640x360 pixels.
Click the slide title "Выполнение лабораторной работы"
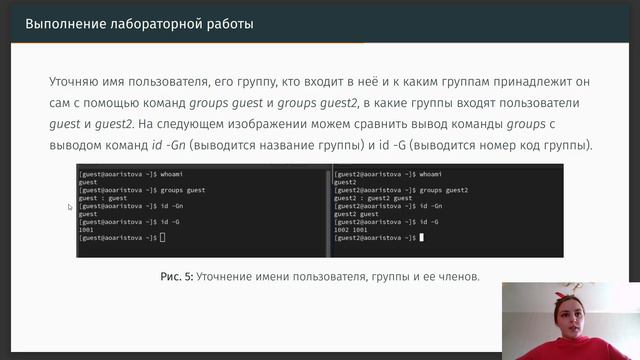139,24
